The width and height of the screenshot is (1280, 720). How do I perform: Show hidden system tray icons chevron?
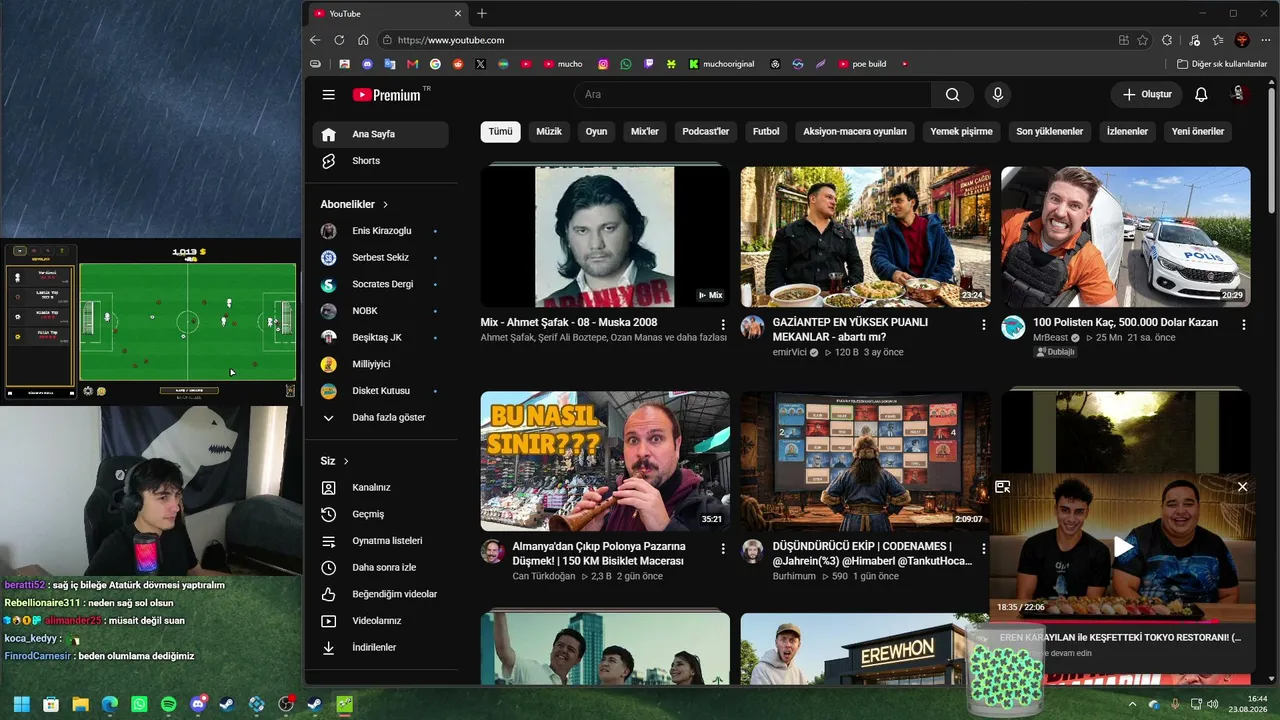pyautogui.click(x=1134, y=705)
